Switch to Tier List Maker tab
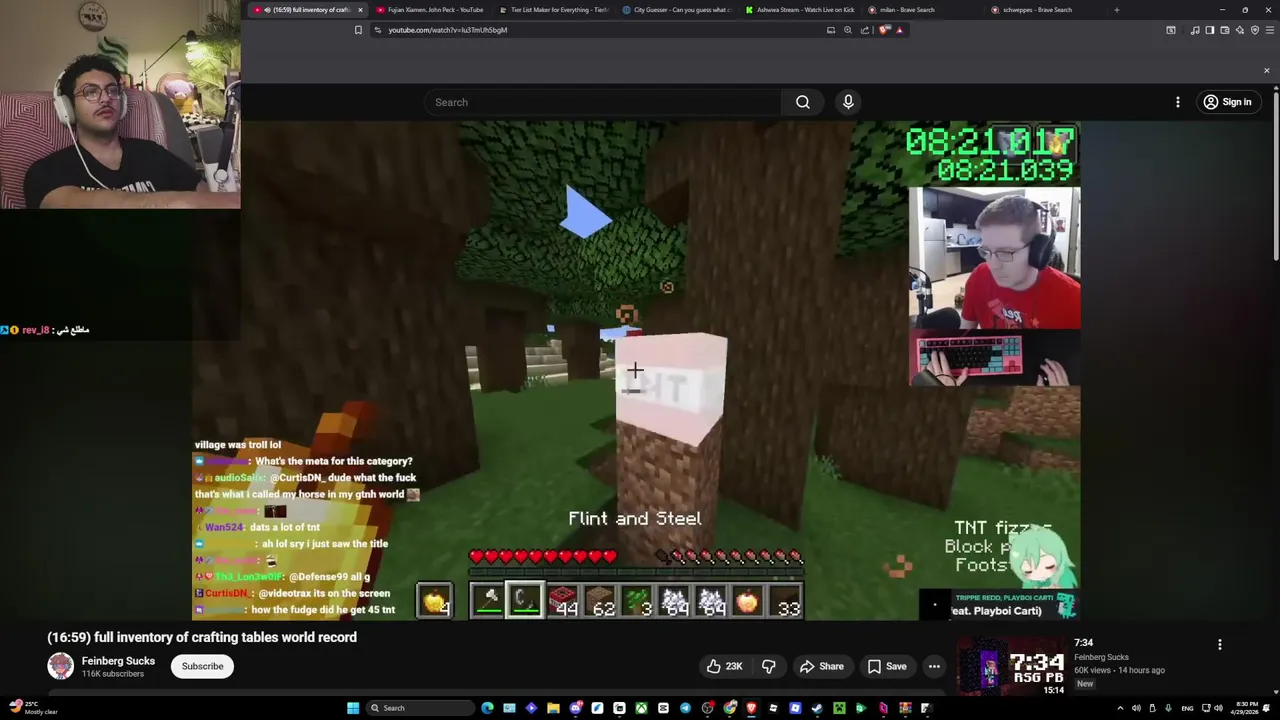Image resolution: width=1280 pixels, height=720 pixels. coord(555,10)
